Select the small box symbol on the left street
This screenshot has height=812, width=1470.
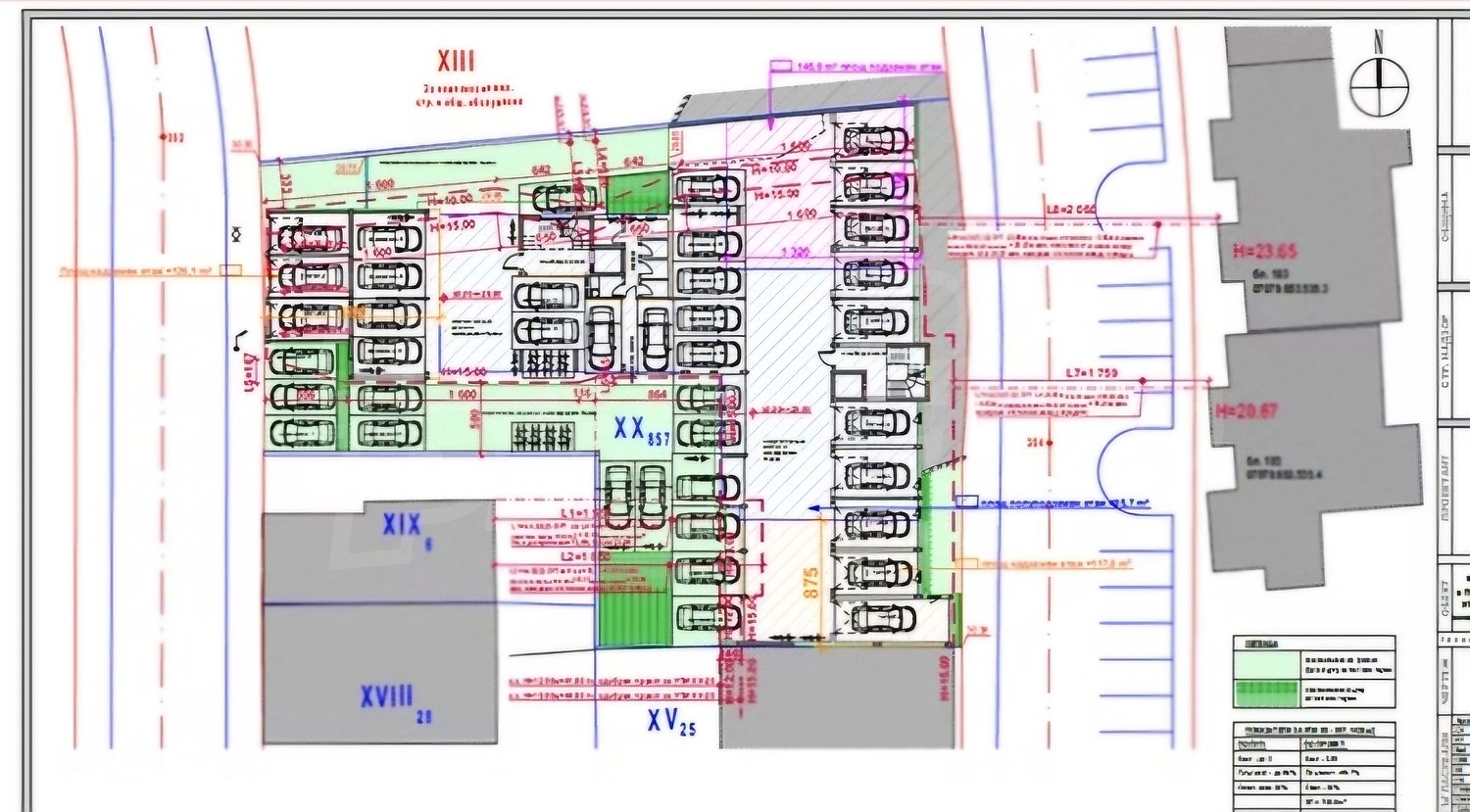(x=231, y=269)
